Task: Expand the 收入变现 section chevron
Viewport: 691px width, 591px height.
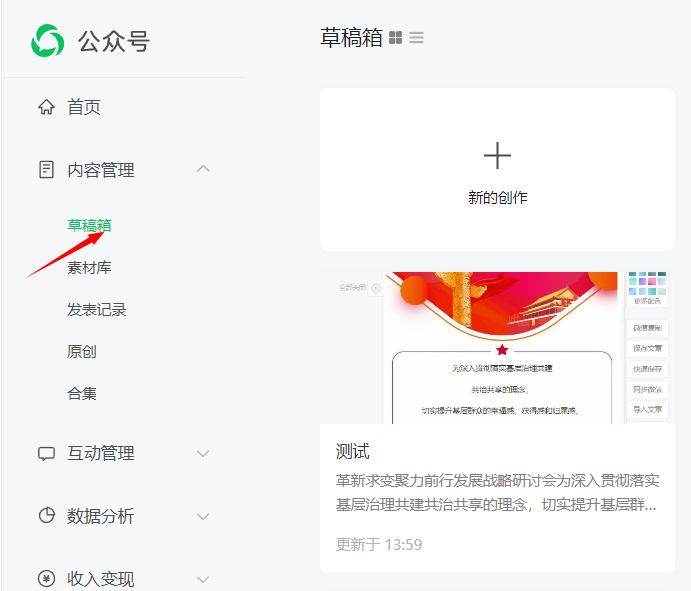Action: pyautogui.click(x=203, y=579)
